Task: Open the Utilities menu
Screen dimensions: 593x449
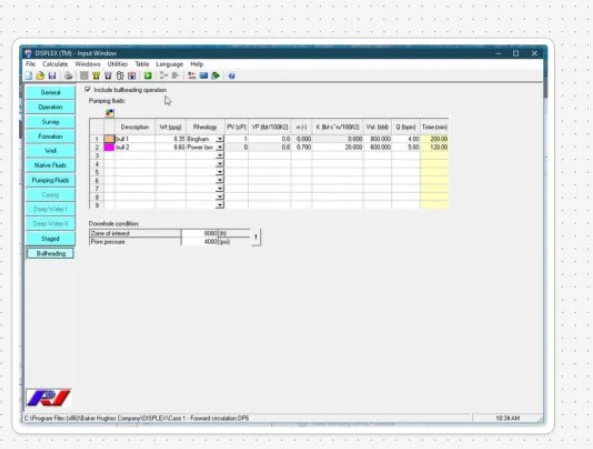Action: (118, 64)
